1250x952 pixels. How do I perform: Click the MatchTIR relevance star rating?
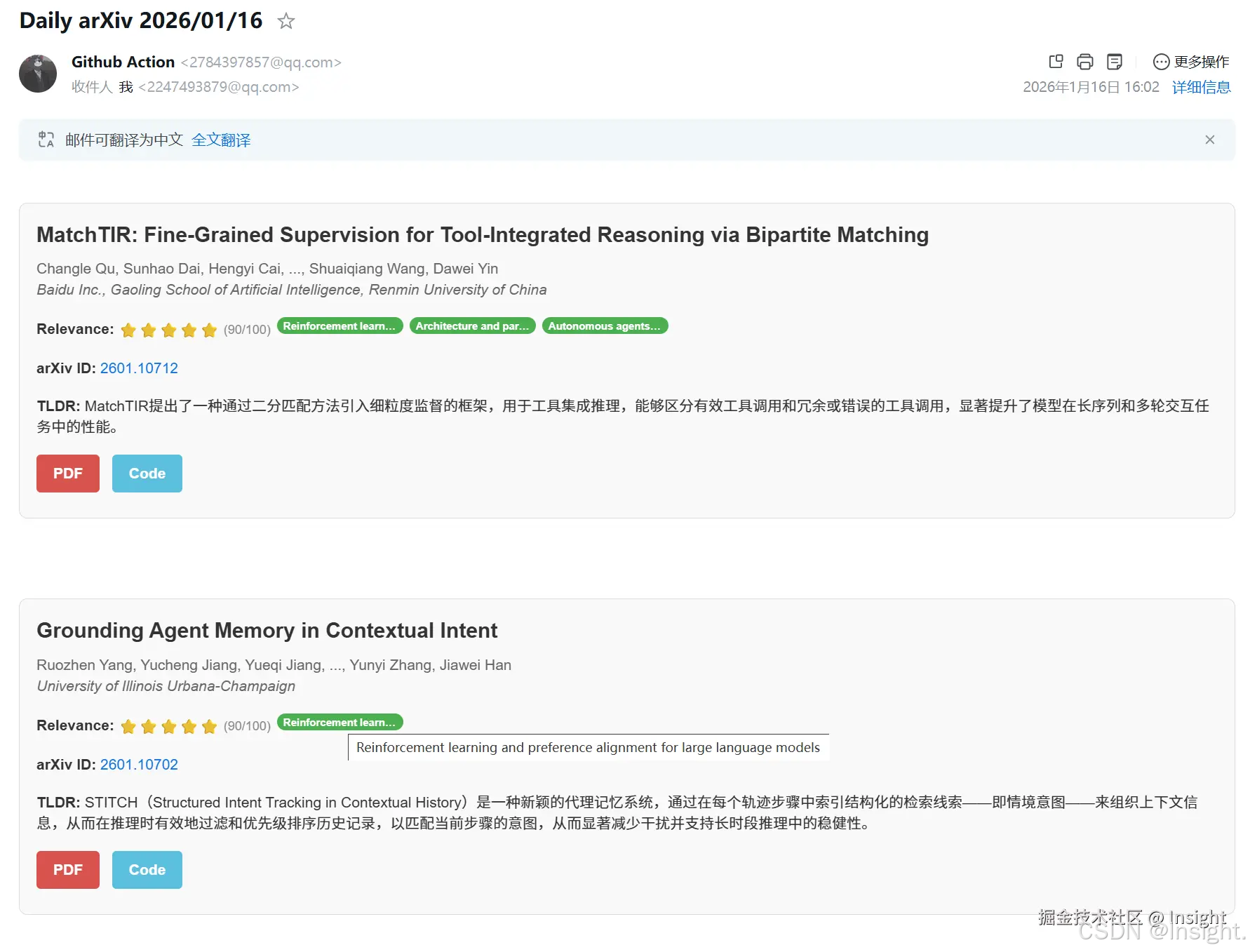pos(169,330)
